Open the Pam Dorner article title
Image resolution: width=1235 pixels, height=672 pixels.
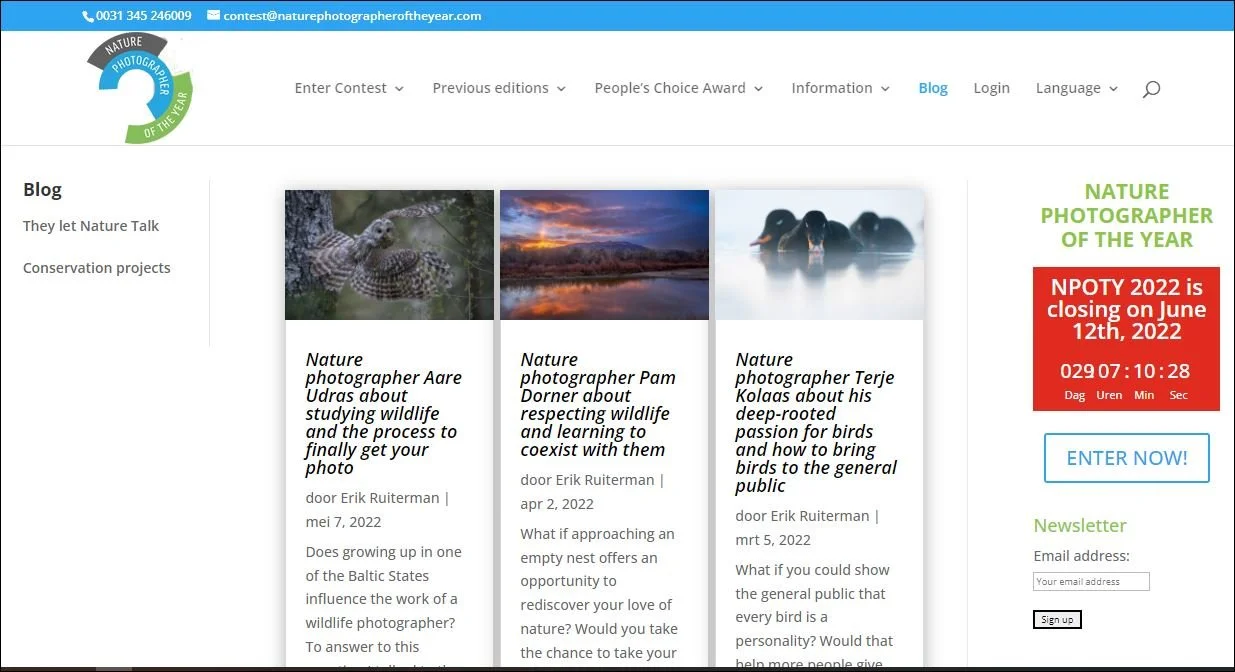[598, 404]
